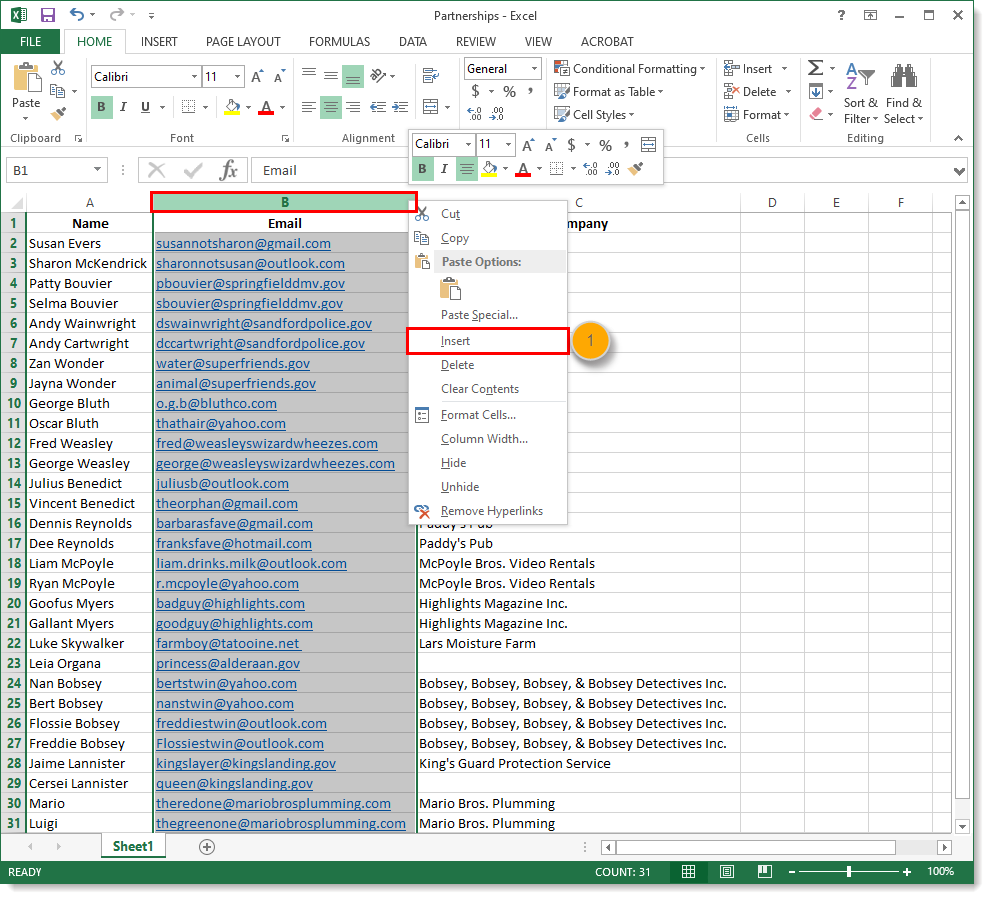Screen dimensions: 989x899
Task: Open the Name Box dropdown arrow
Action: coord(97,170)
